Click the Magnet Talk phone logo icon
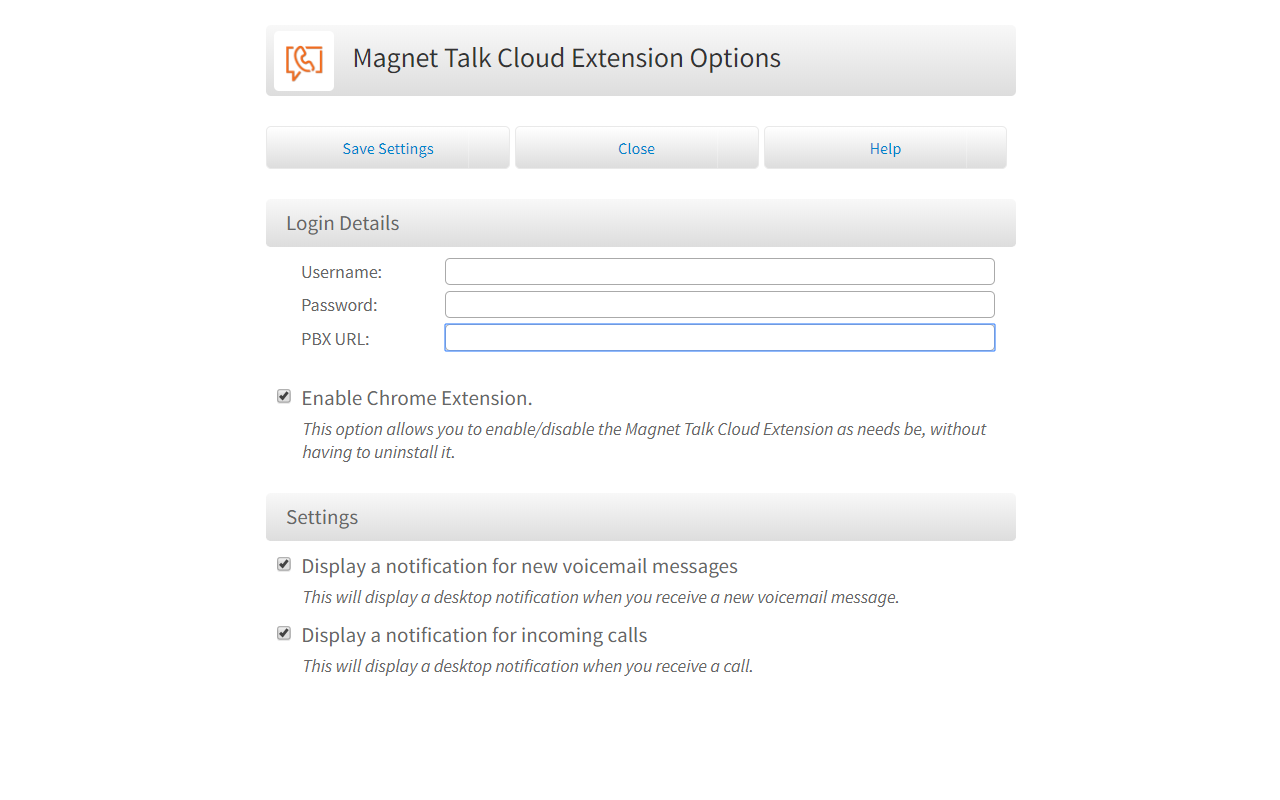 pos(303,60)
